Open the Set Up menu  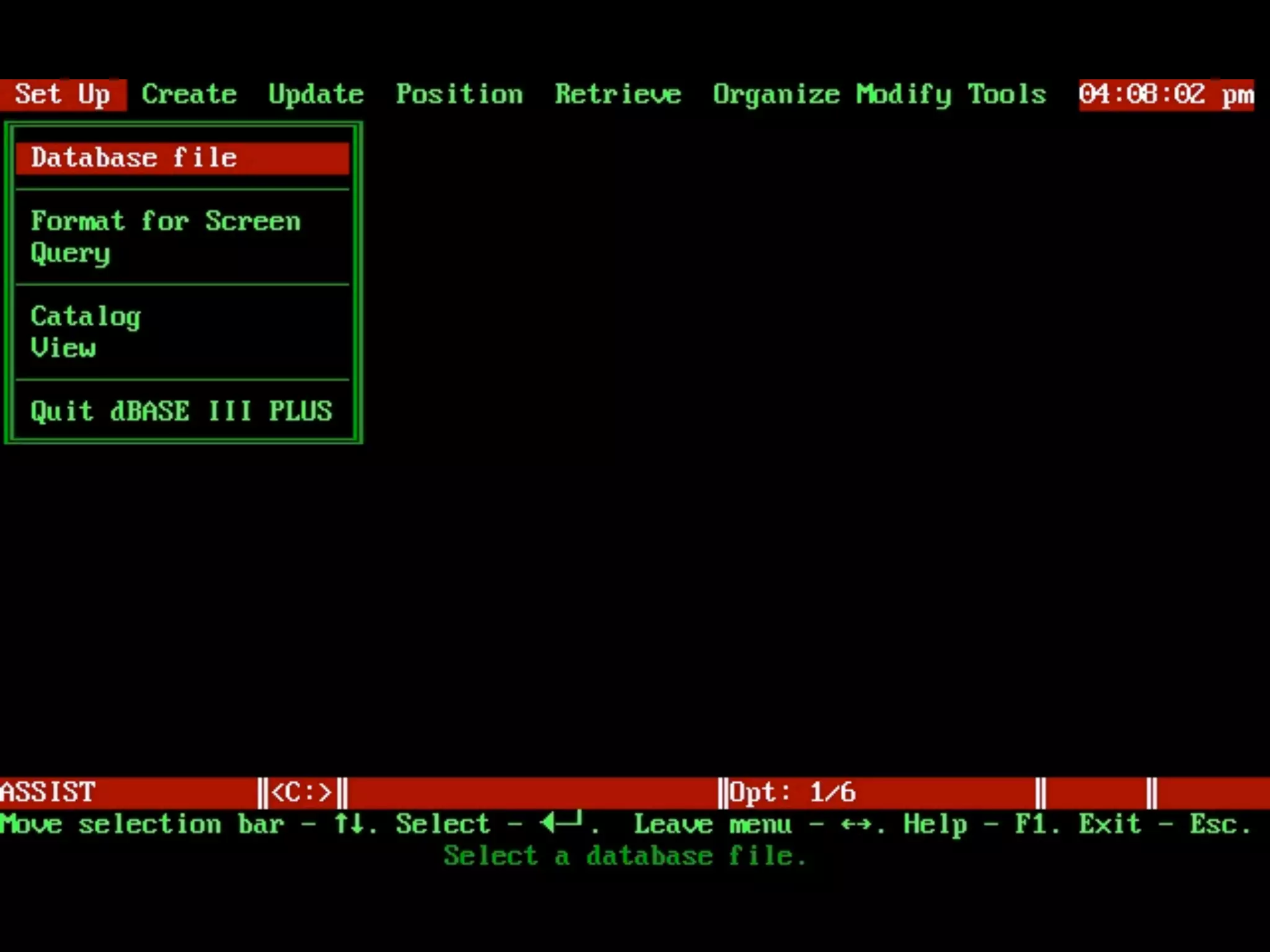63,95
